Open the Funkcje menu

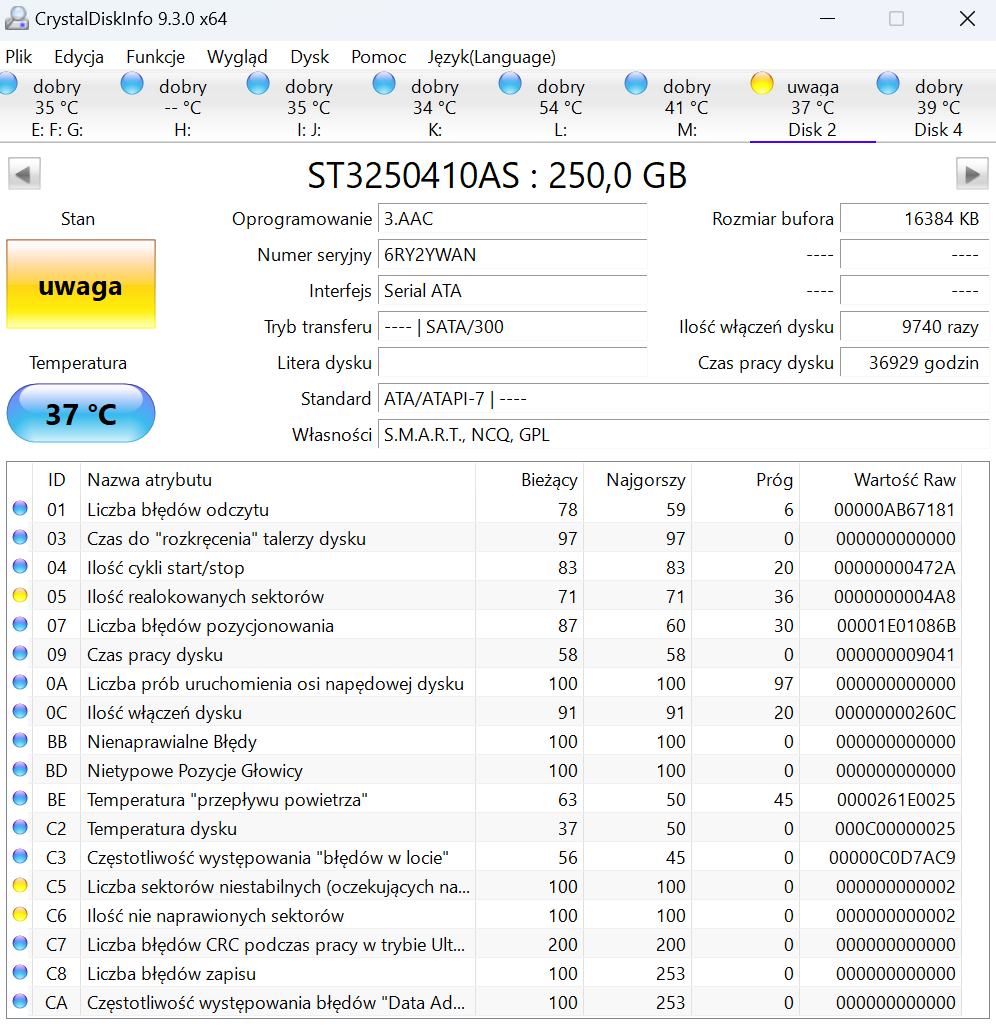155,57
